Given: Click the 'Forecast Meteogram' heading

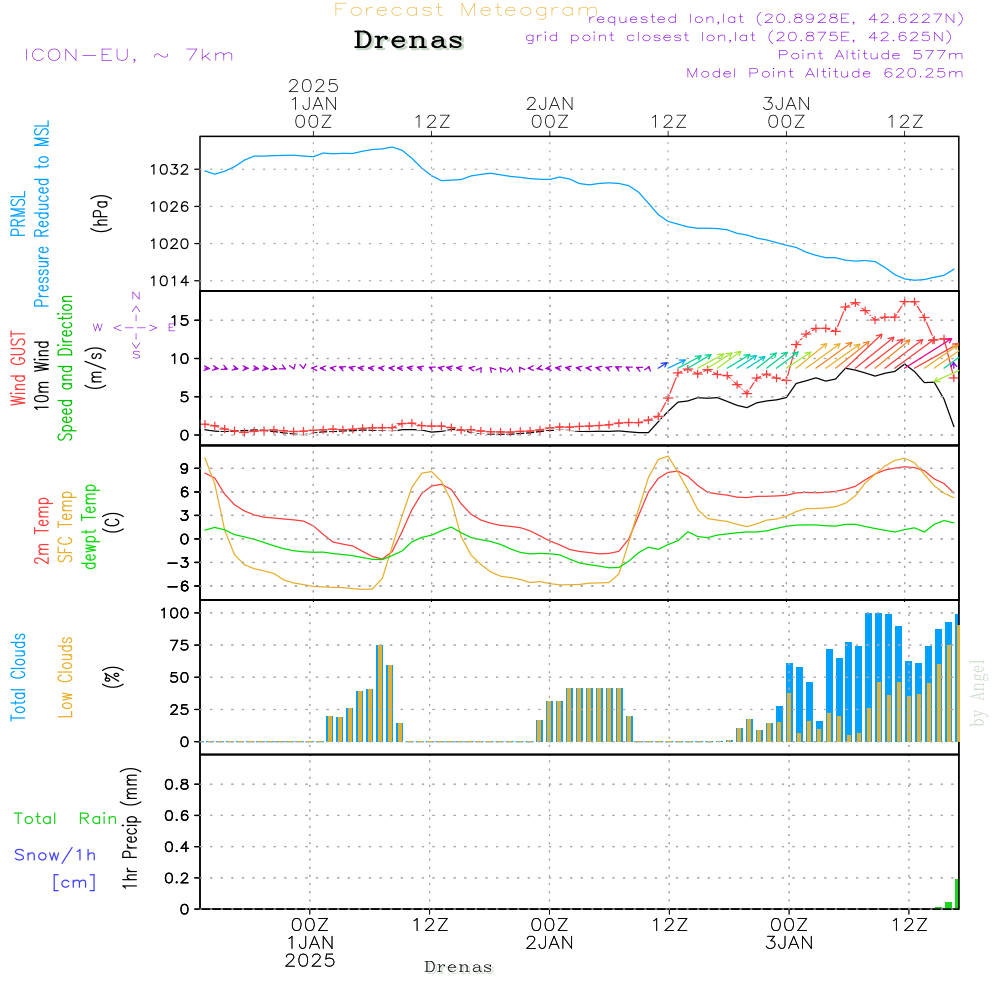Looking at the screenshot, I should tap(466, 10).
